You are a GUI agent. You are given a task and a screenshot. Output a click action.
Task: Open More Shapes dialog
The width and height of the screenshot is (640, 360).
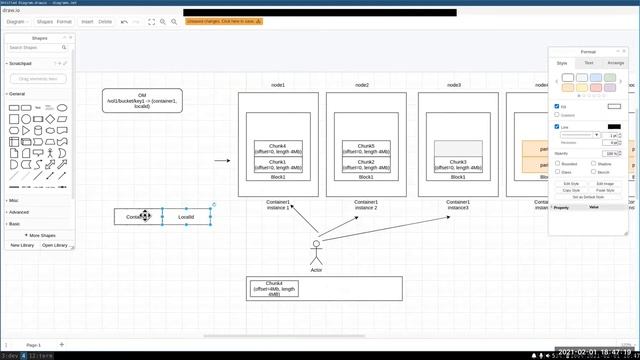tap(40, 236)
